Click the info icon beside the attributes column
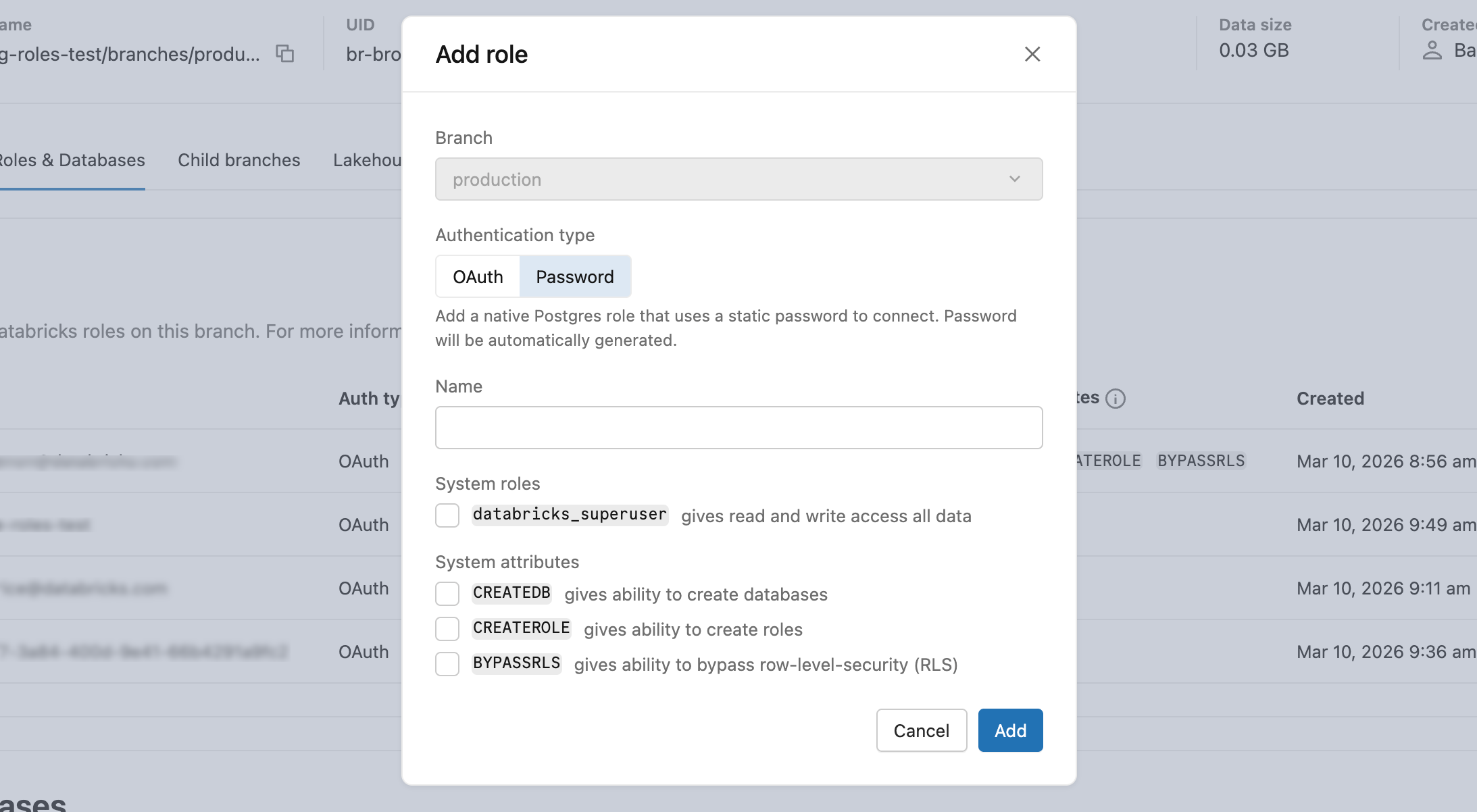Screen dimensions: 1477x812 pyautogui.click(x=1114, y=399)
